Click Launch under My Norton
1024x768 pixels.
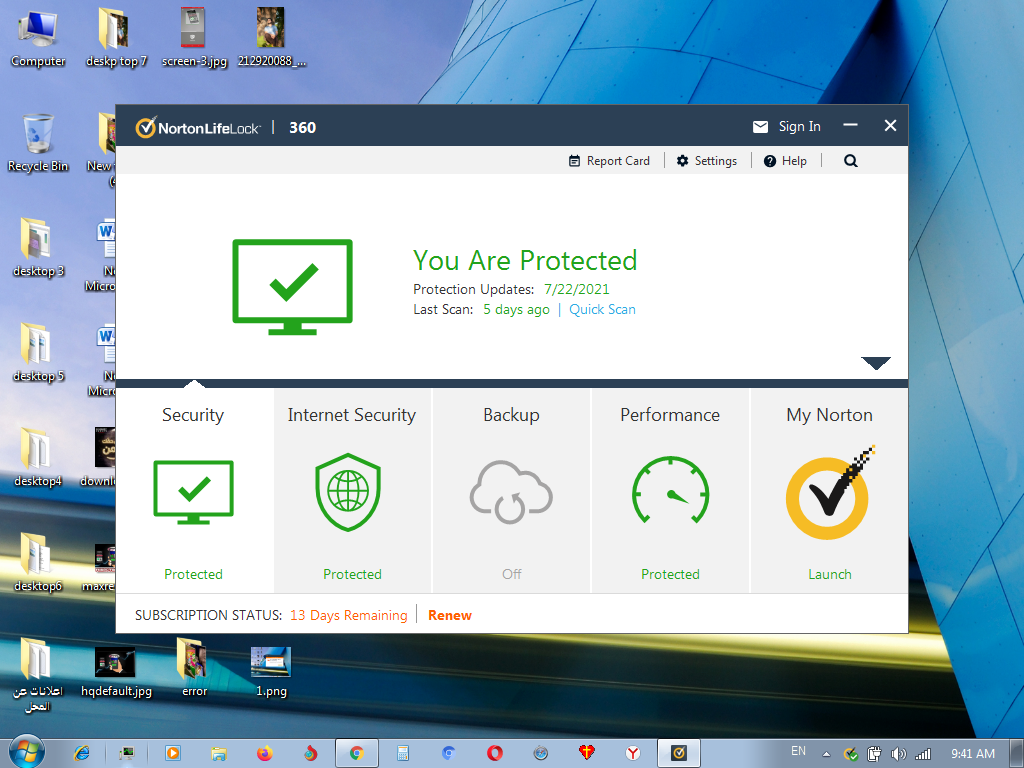click(829, 574)
